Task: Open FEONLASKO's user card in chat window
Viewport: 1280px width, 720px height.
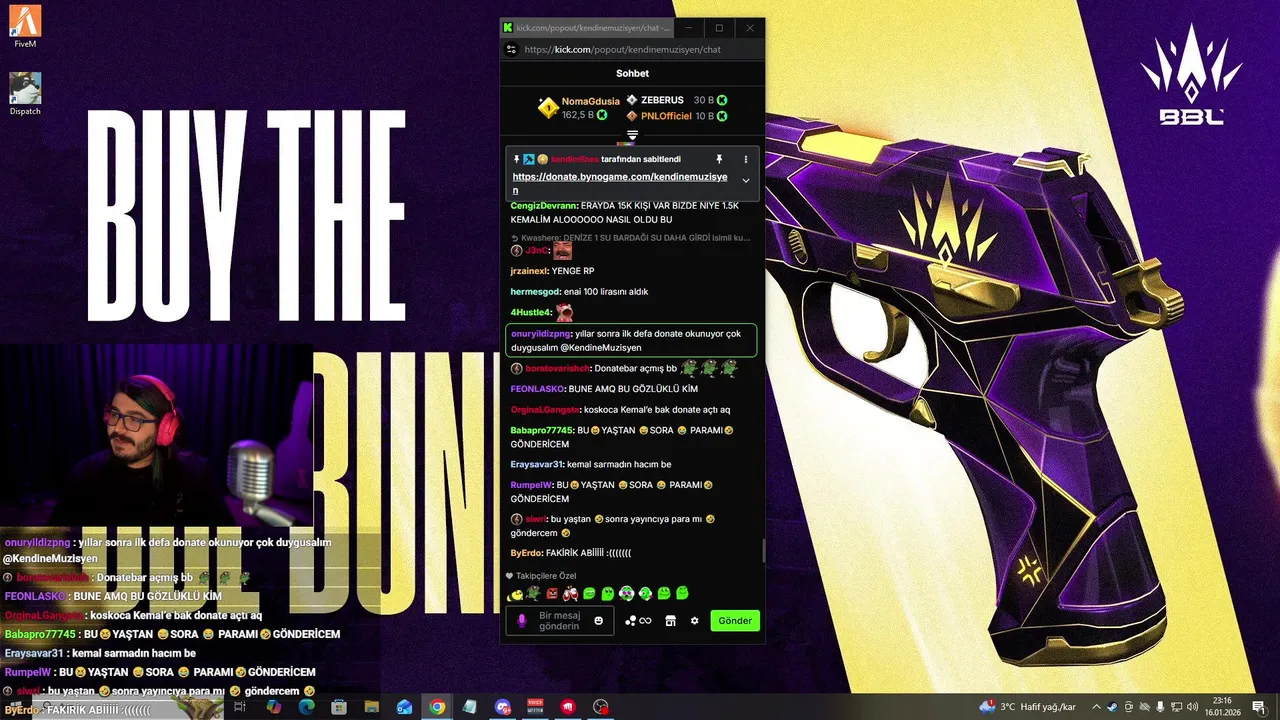Action: (x=537, y=389)
